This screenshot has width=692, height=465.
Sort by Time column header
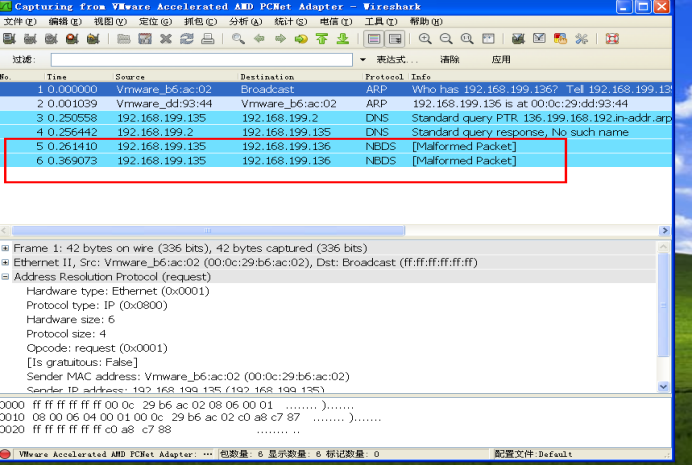click(79, 77)
